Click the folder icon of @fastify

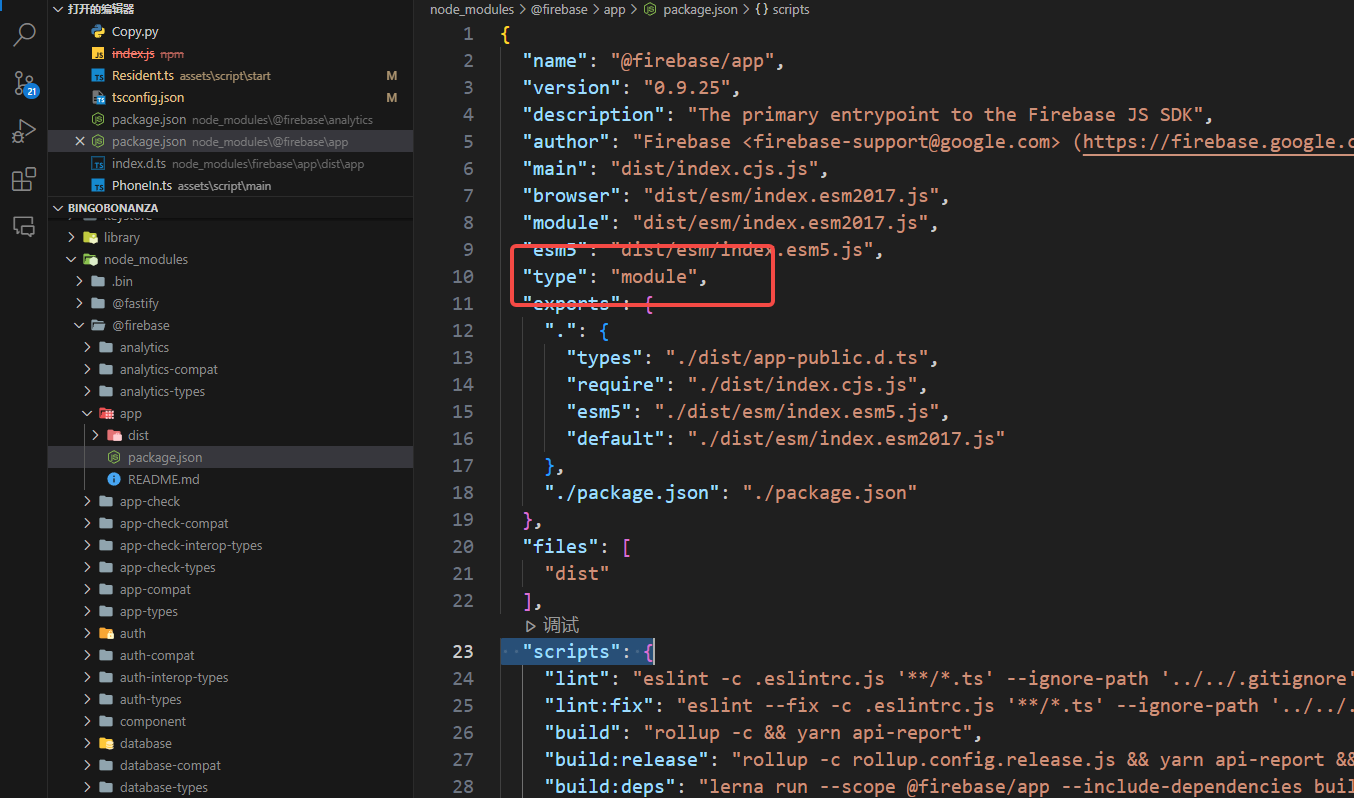click(x=98, y=304)
